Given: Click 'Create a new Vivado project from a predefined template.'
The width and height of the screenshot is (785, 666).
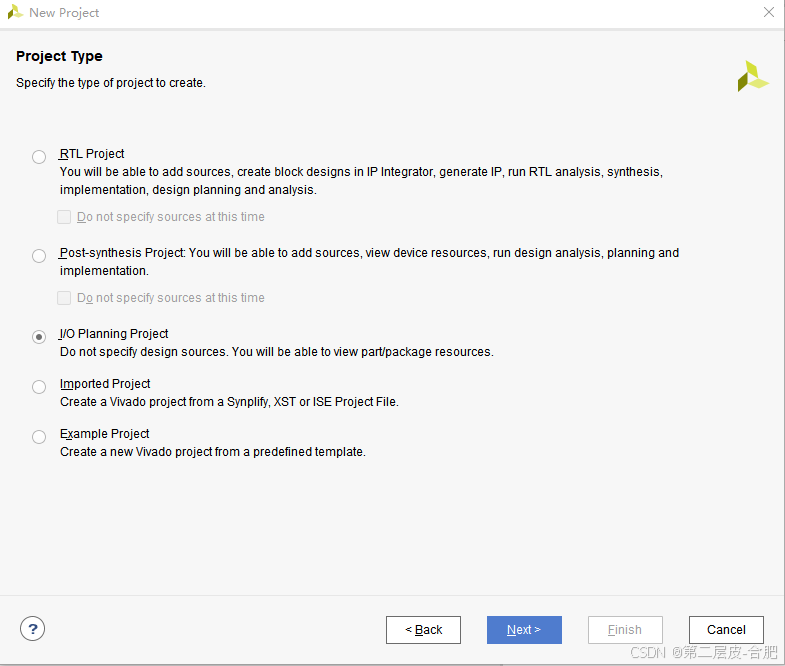Looking at the screenshot, I should click(213, 452).
